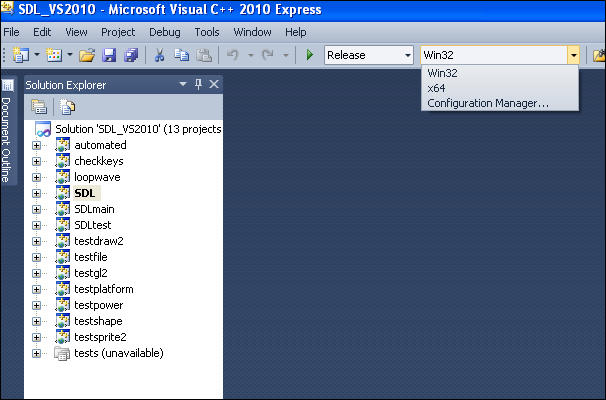The width and height of the screenshot is (606, 400).
Task: Expand the checkkeys project node
Action: pos(36,161)
